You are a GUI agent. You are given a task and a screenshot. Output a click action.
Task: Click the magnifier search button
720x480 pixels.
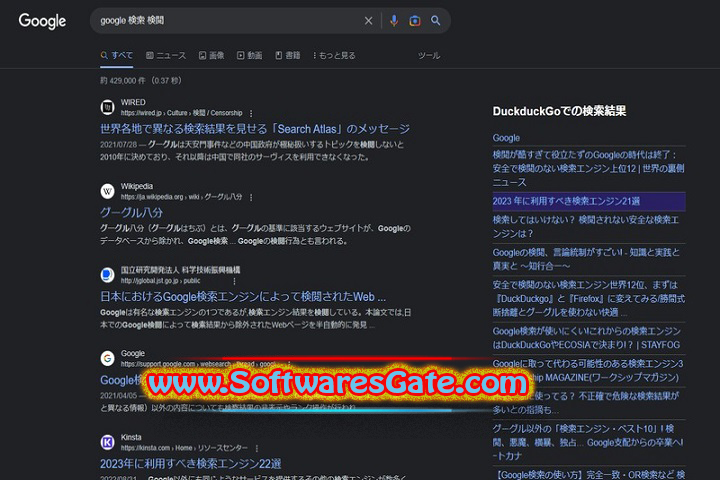[x=435, y=21]
